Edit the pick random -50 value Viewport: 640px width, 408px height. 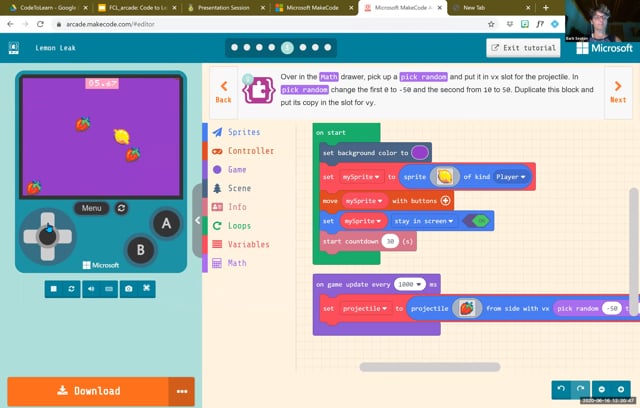point(611,308)
